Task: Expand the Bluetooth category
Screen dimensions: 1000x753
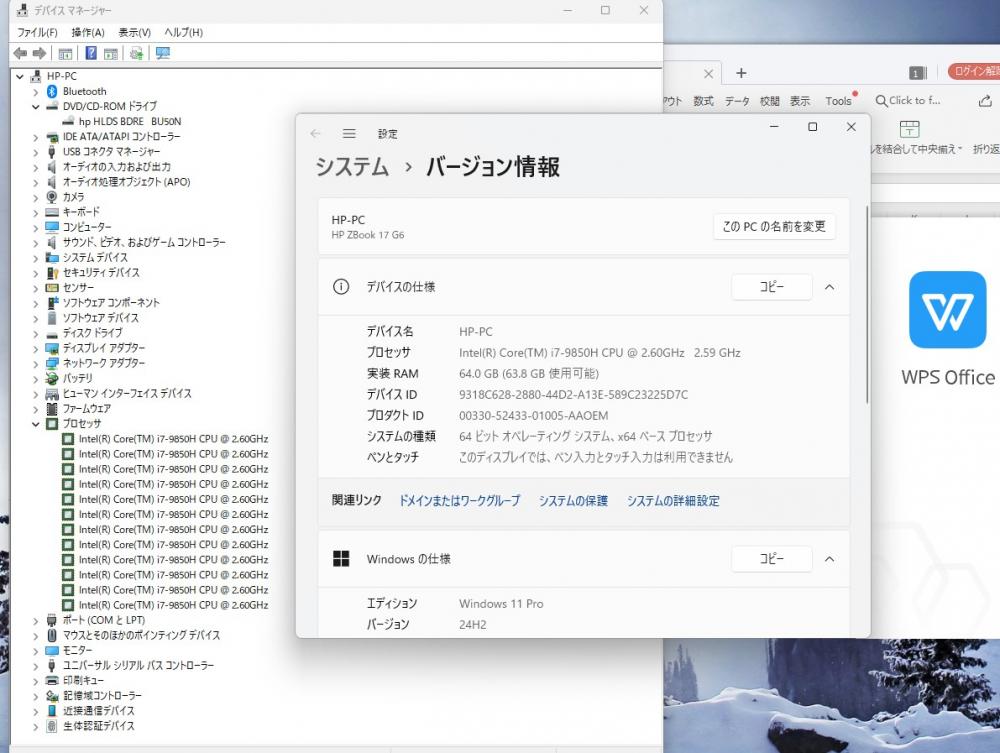Action: (36, 92)
